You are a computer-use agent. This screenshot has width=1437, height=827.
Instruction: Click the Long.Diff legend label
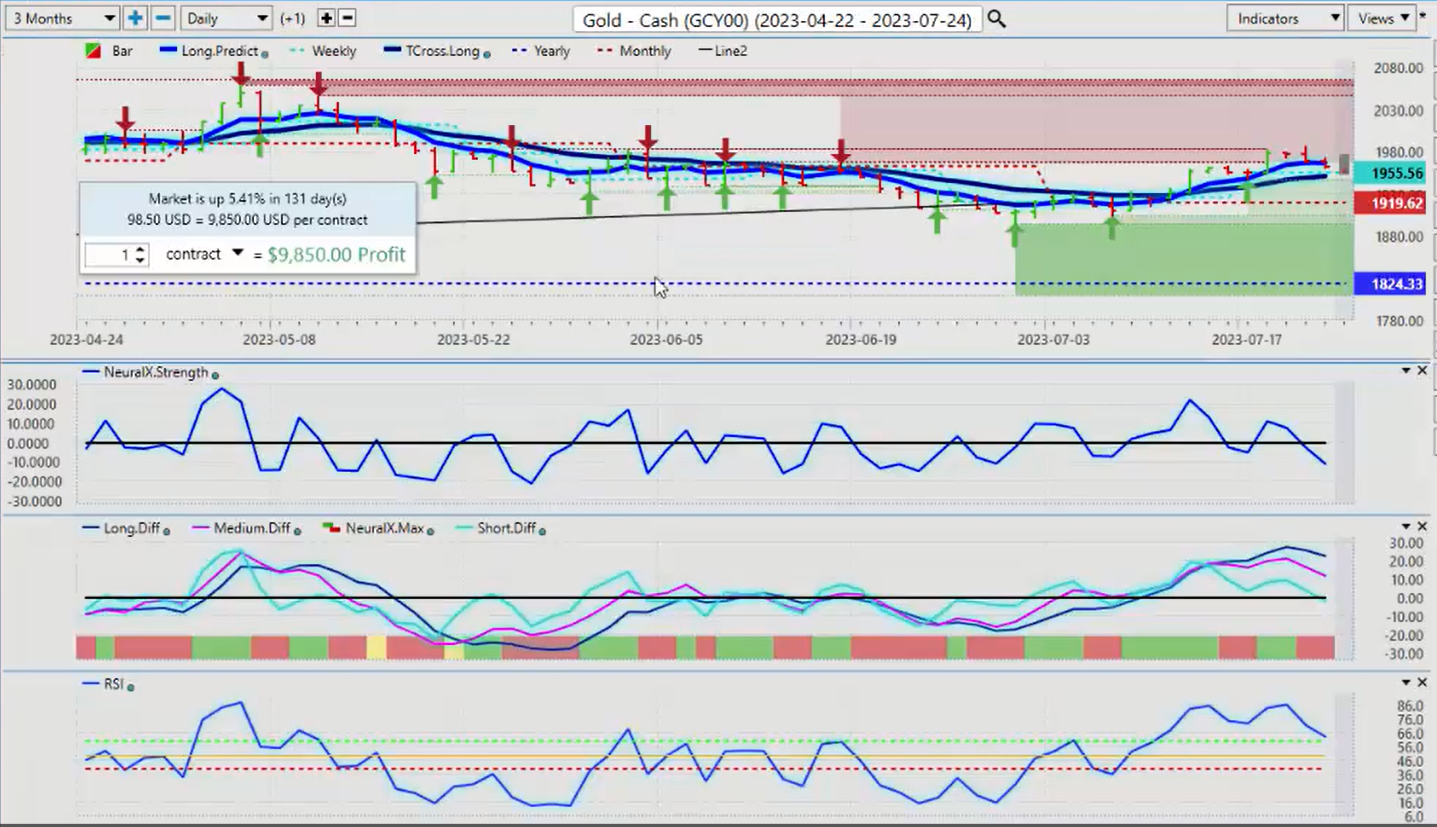[132, 528]
